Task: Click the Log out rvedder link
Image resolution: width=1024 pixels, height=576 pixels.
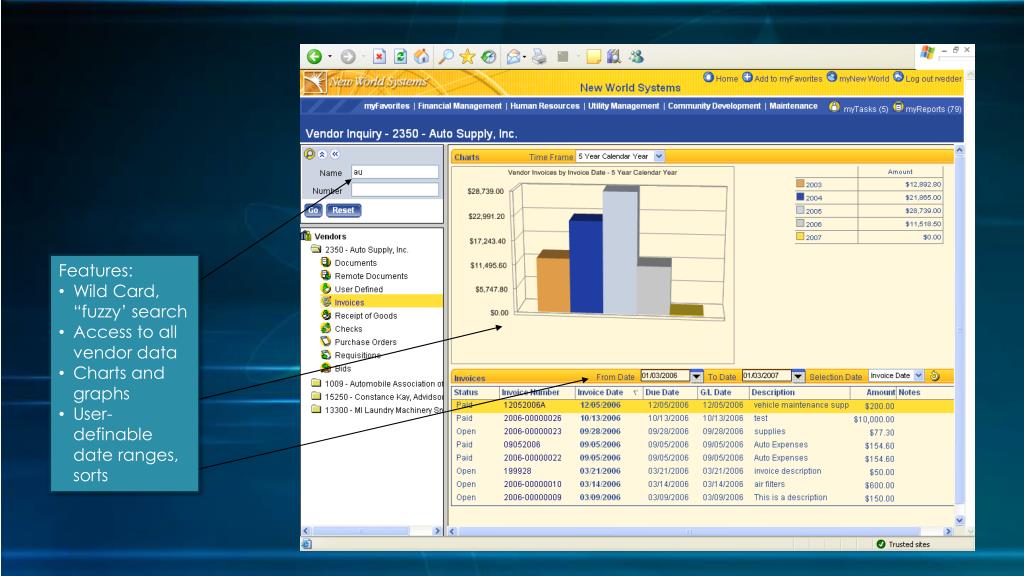Action: (933, 78)
